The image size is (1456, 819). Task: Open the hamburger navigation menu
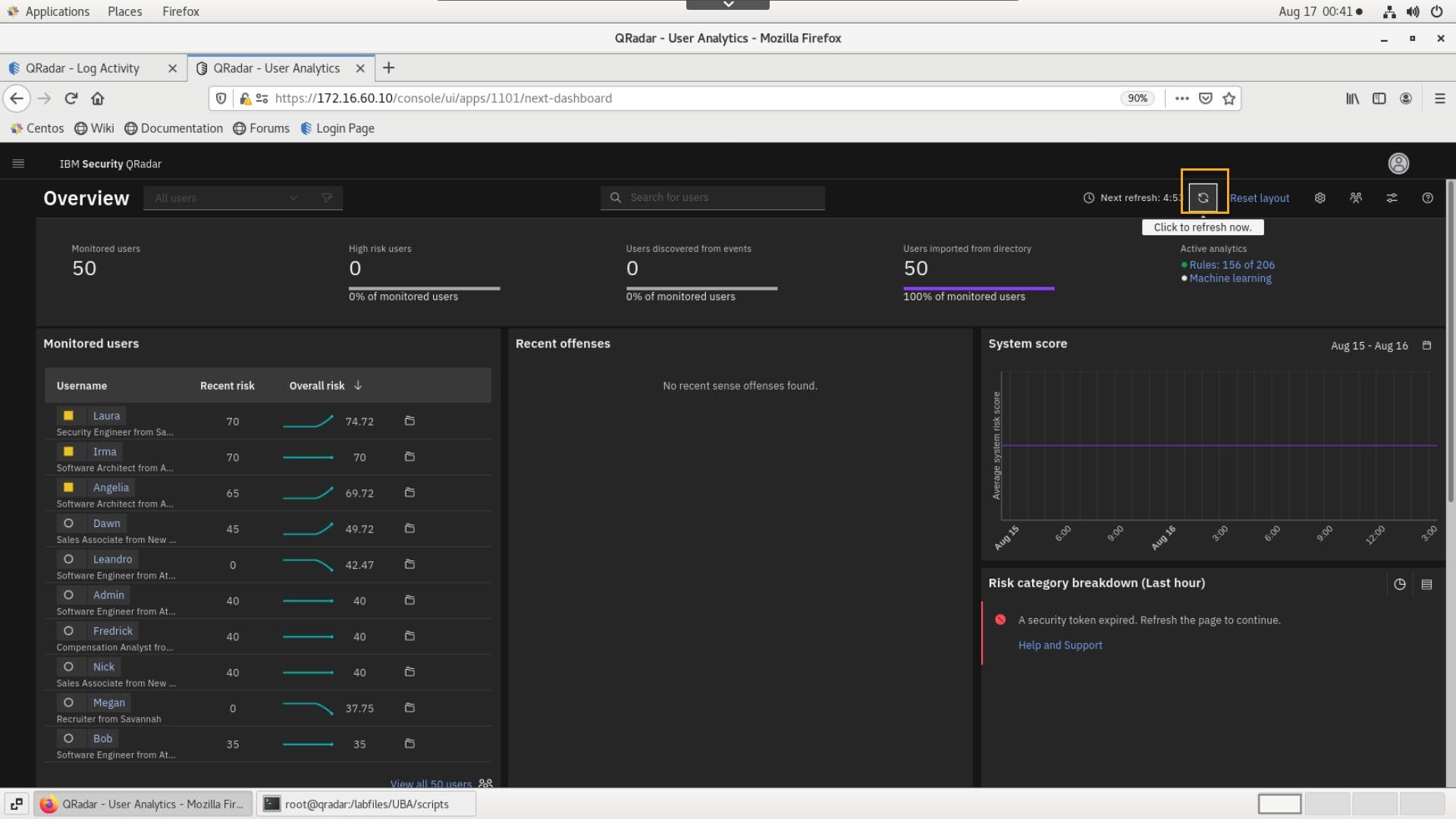[18, 164]
